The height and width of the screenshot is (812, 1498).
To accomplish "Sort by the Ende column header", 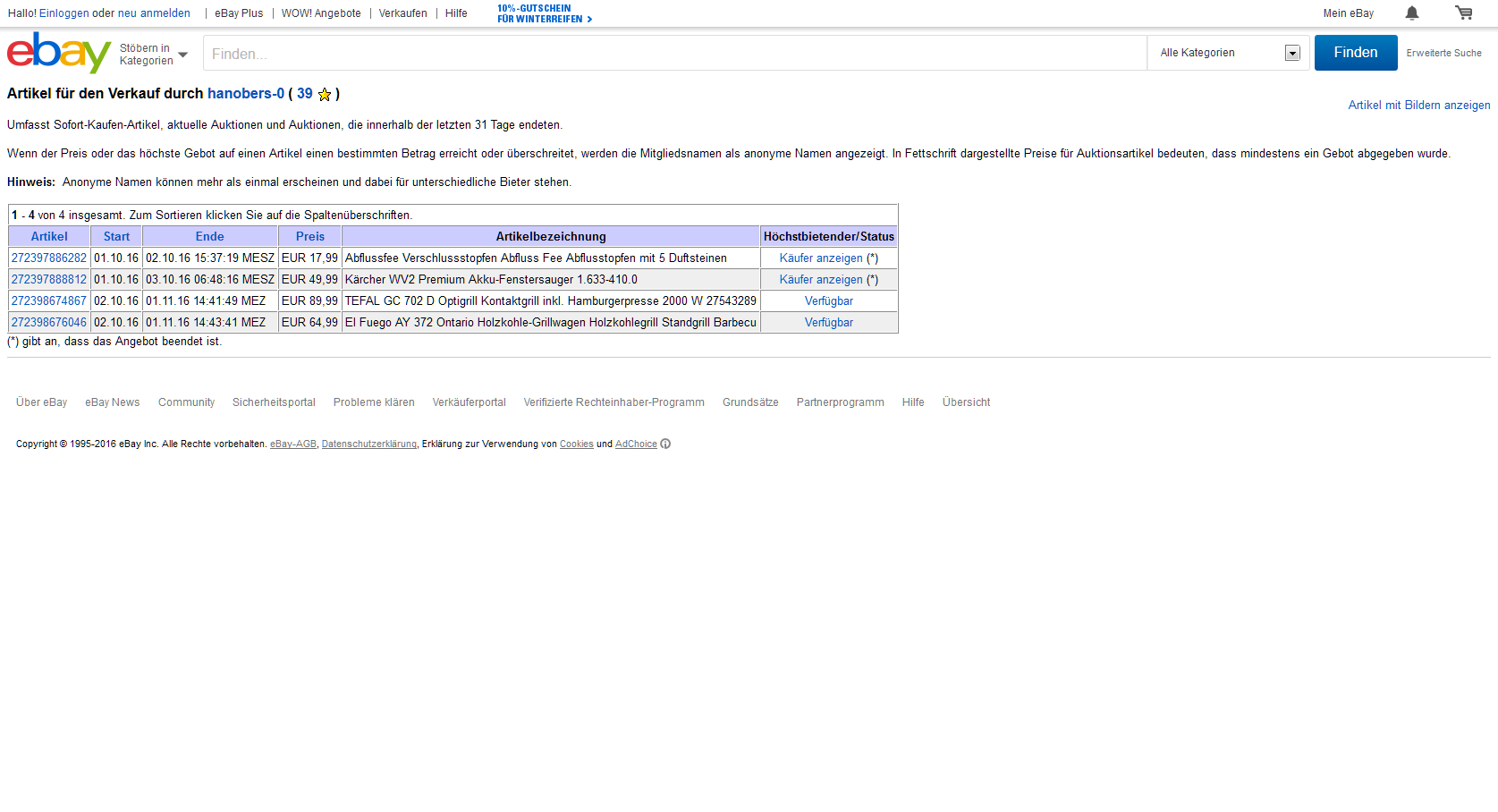I will pyautogui.click(x=209, y=236).
